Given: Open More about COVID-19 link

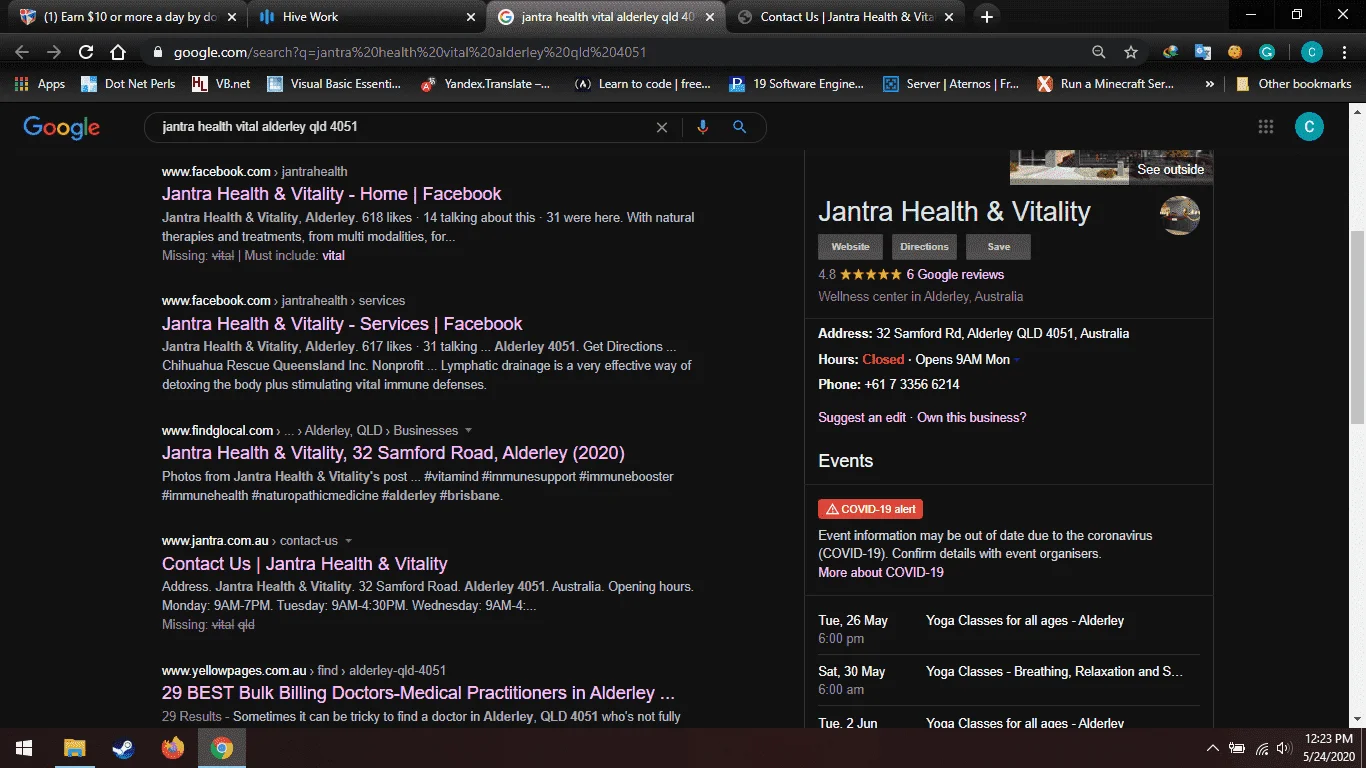Looking at the screenshot, I should [880, 573].
